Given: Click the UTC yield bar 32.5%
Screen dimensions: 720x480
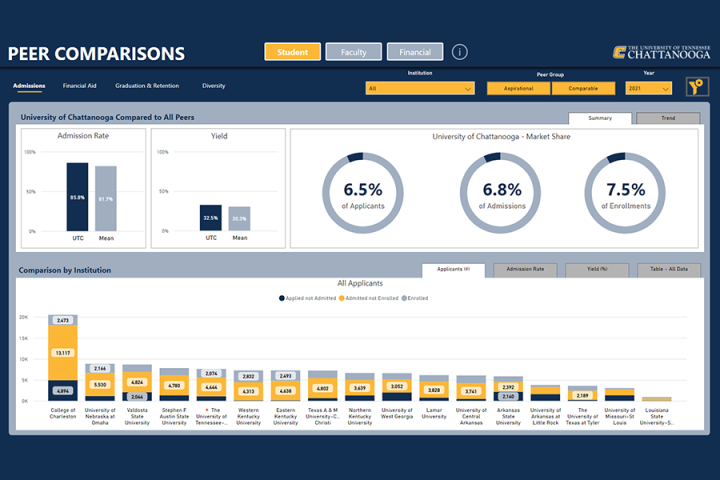Looking at the screenshot, I should [x=211, y=218].
